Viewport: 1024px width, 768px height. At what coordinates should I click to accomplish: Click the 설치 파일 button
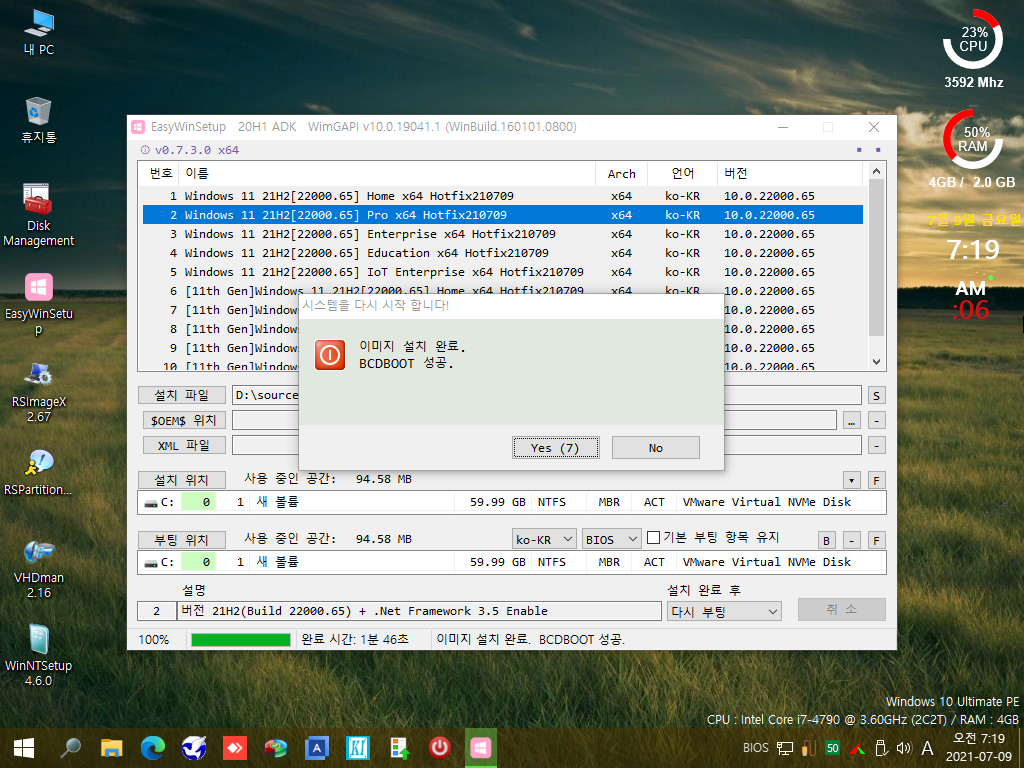point(182,395)
